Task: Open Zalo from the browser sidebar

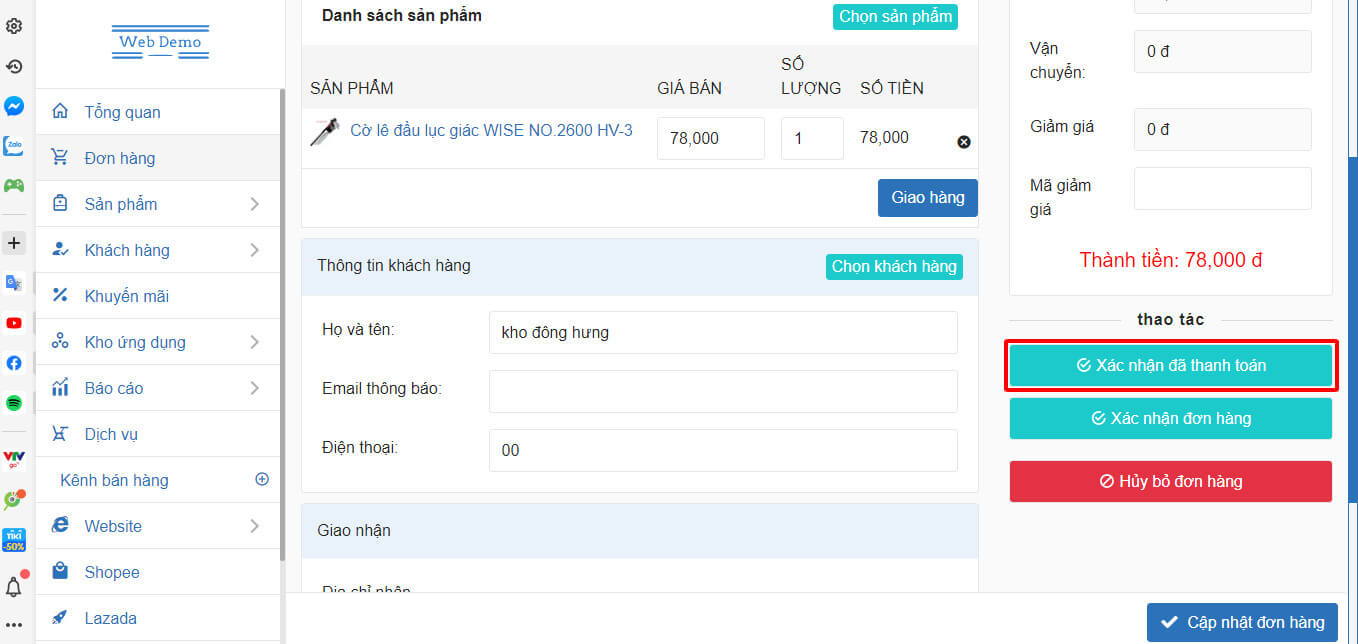Action: point(14,146)
